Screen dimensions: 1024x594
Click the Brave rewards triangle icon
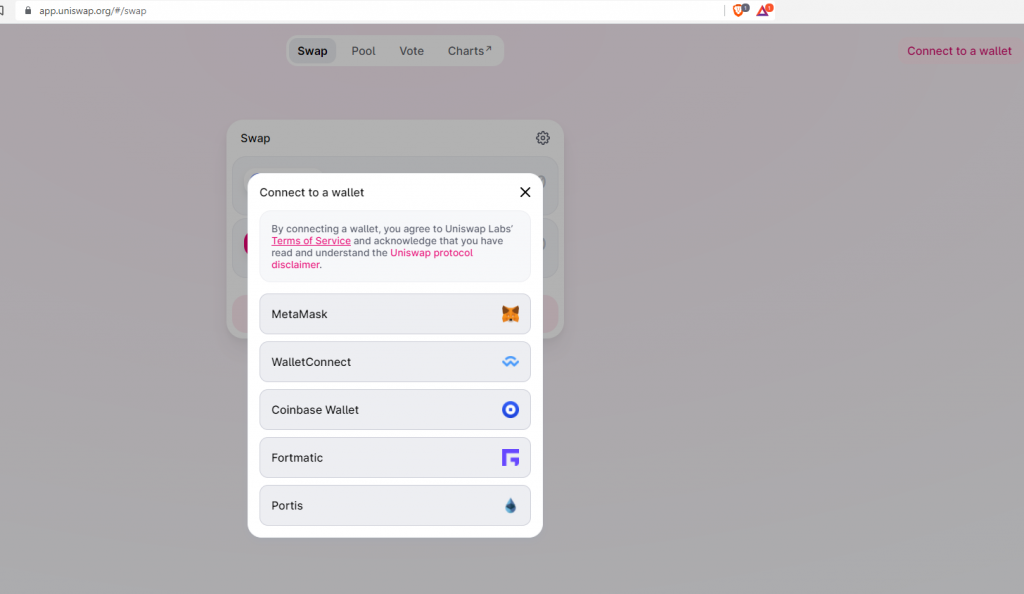point(763,10)
